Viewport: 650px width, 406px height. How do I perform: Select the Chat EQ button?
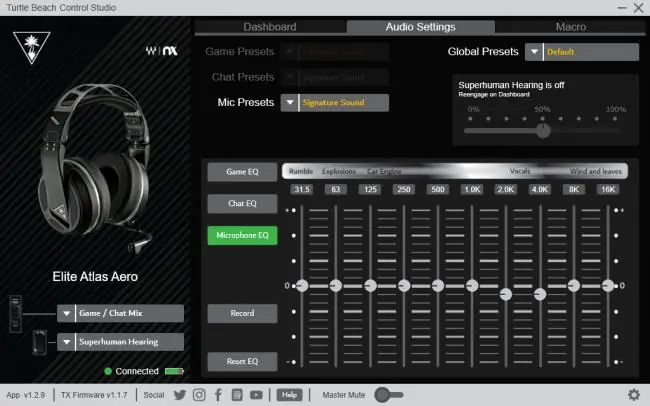tap(243, 204)
